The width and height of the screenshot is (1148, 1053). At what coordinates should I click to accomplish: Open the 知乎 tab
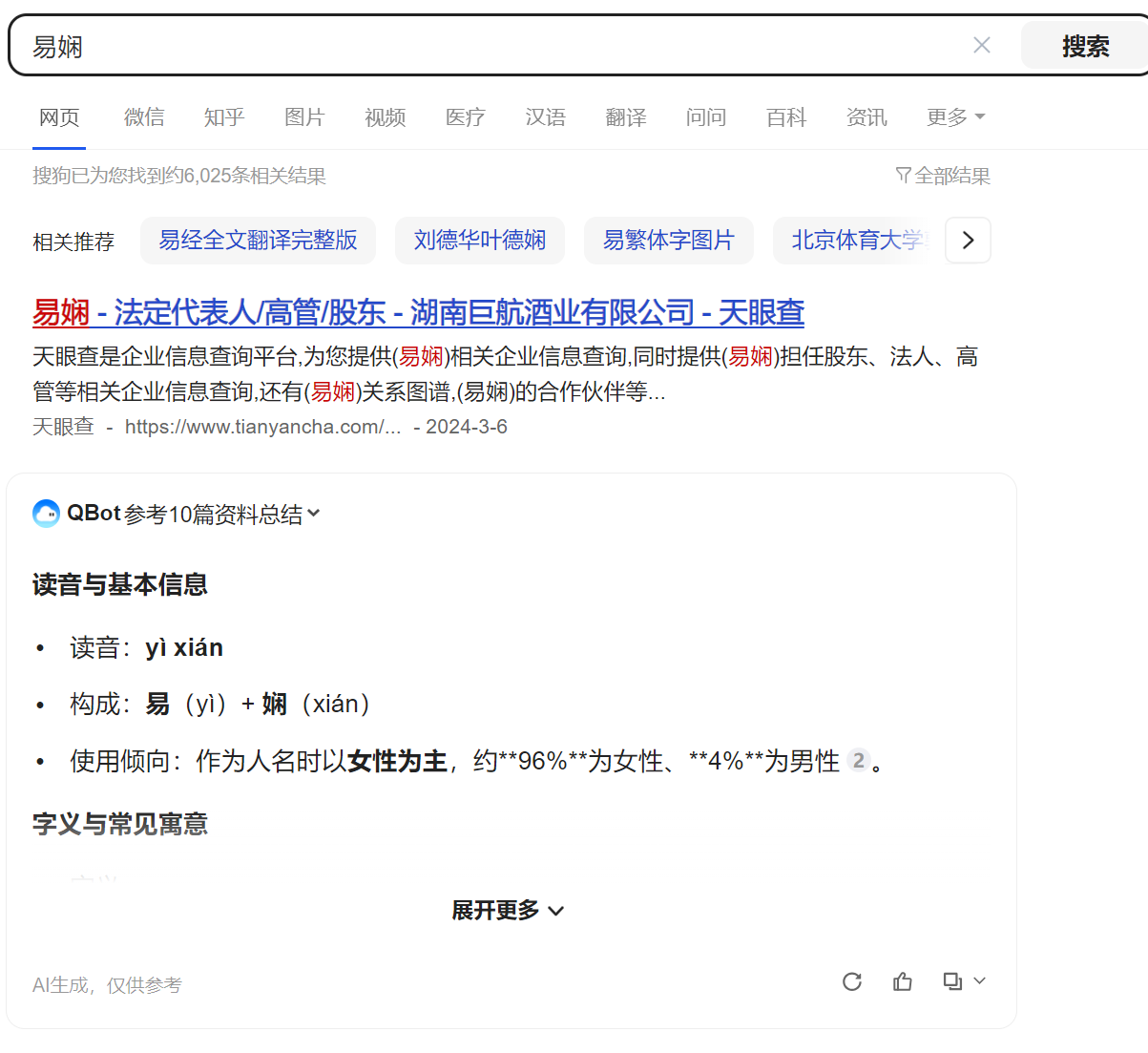[x=224, y=117]
